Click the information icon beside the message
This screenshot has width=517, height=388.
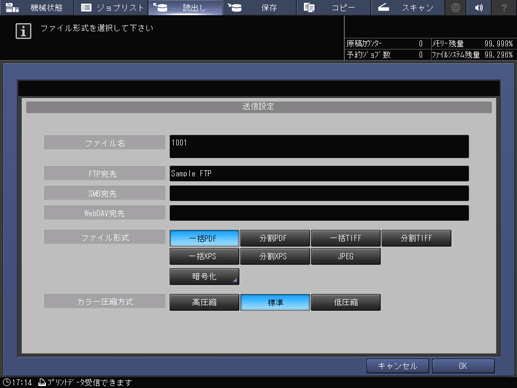click(x=23, y=31)
